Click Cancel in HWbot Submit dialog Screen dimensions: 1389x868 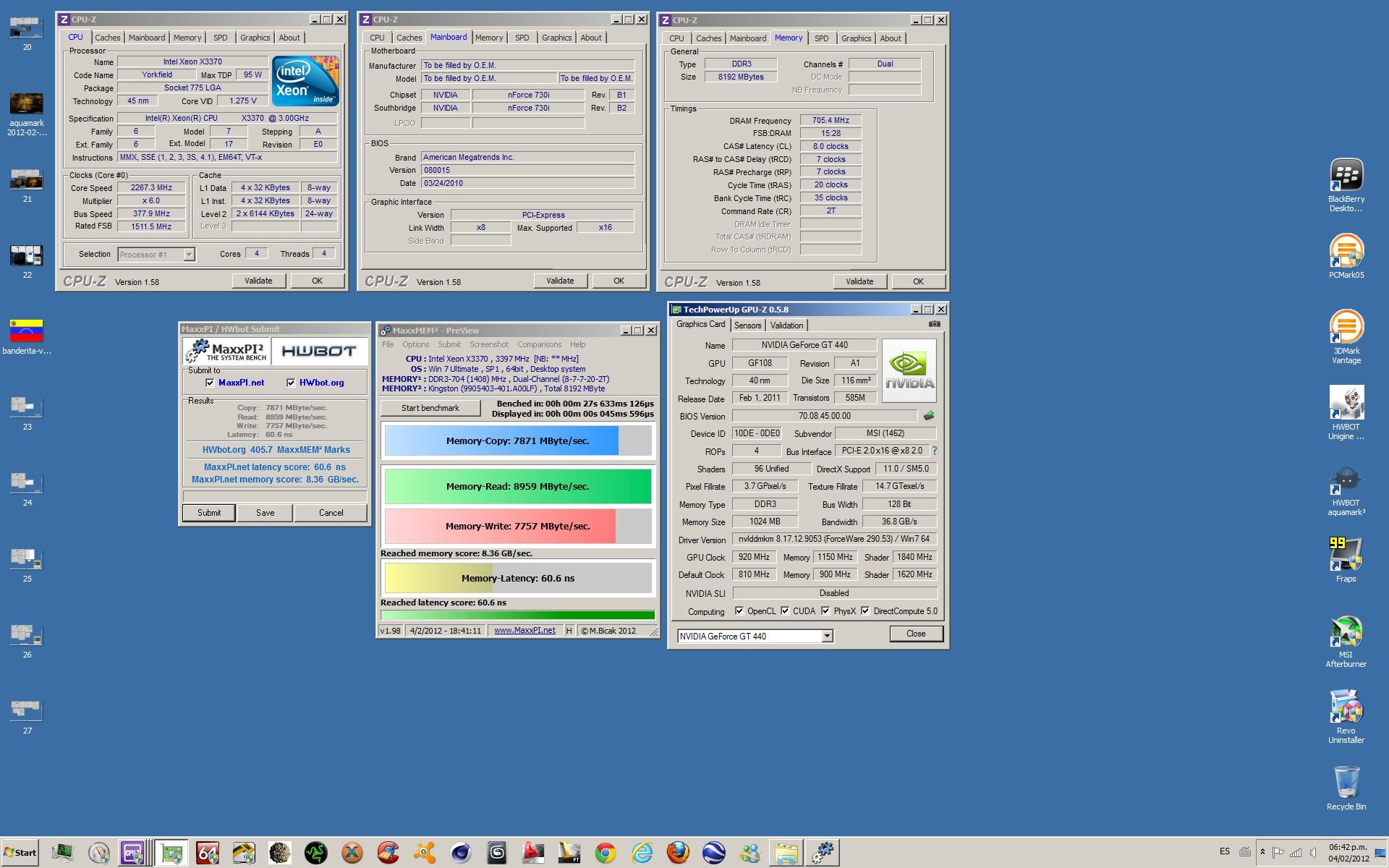(x=331, y=513)
